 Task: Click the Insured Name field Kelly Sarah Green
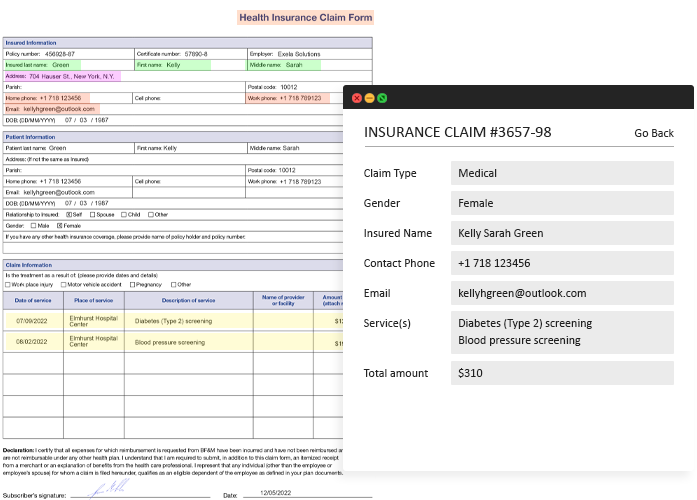point(562,233)
